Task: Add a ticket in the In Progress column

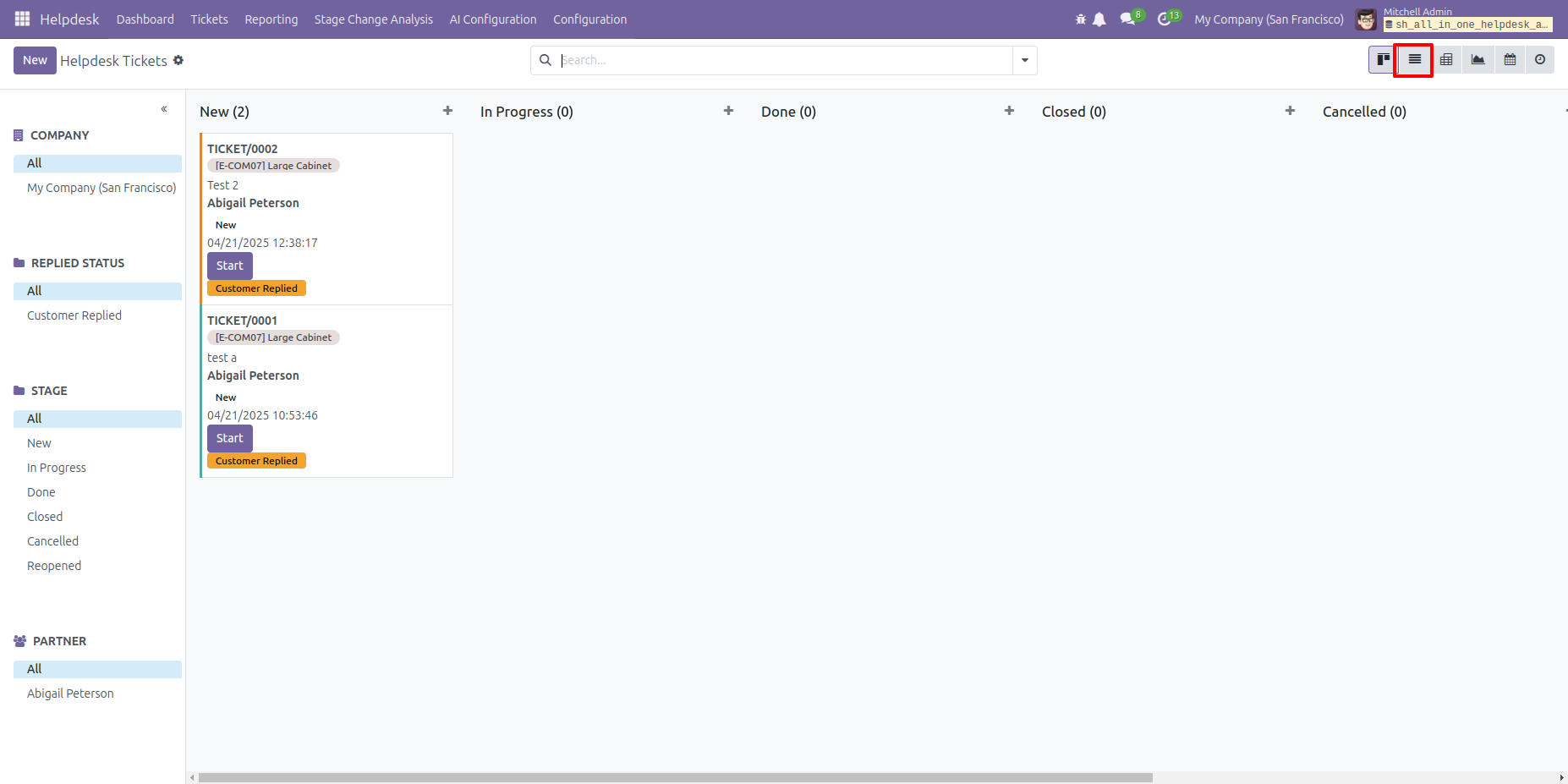Action: (728, 111)
